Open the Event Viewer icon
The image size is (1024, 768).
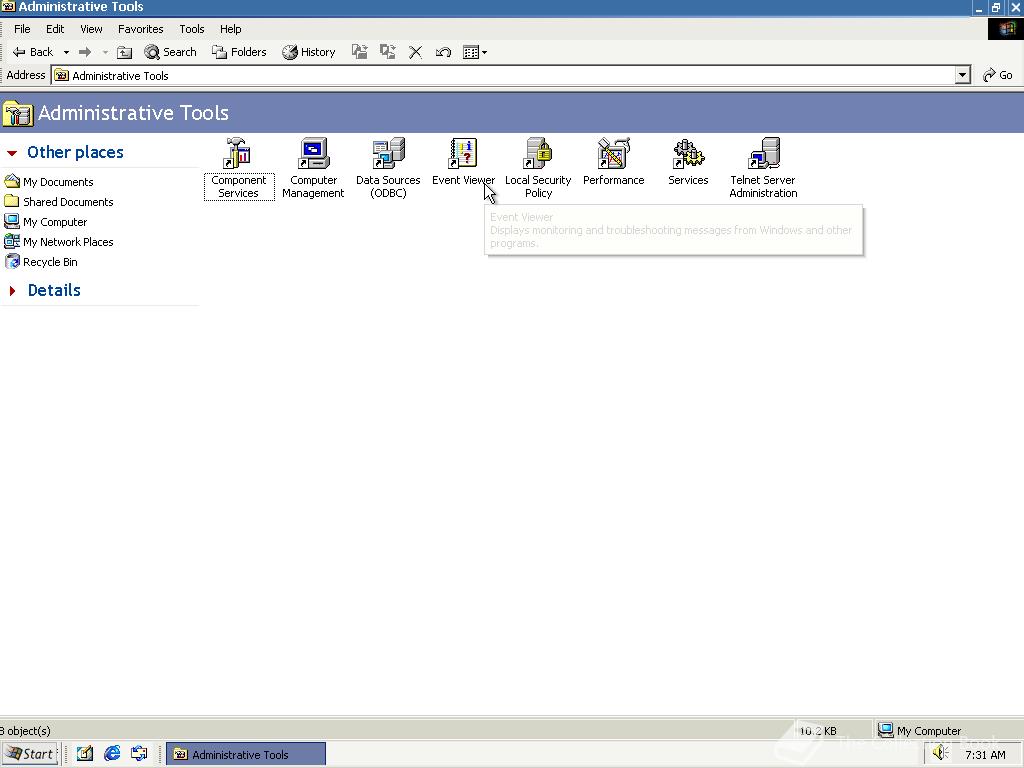point(463,161)
